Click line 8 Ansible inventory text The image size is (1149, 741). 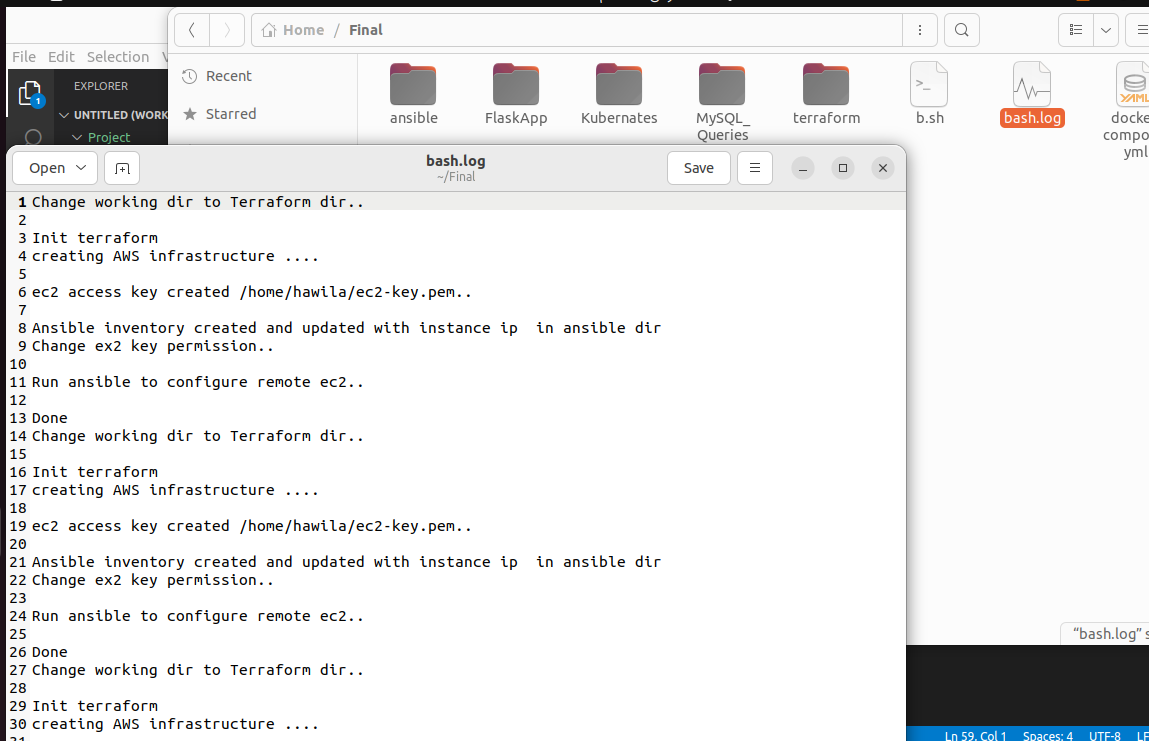tap(347, 328)
